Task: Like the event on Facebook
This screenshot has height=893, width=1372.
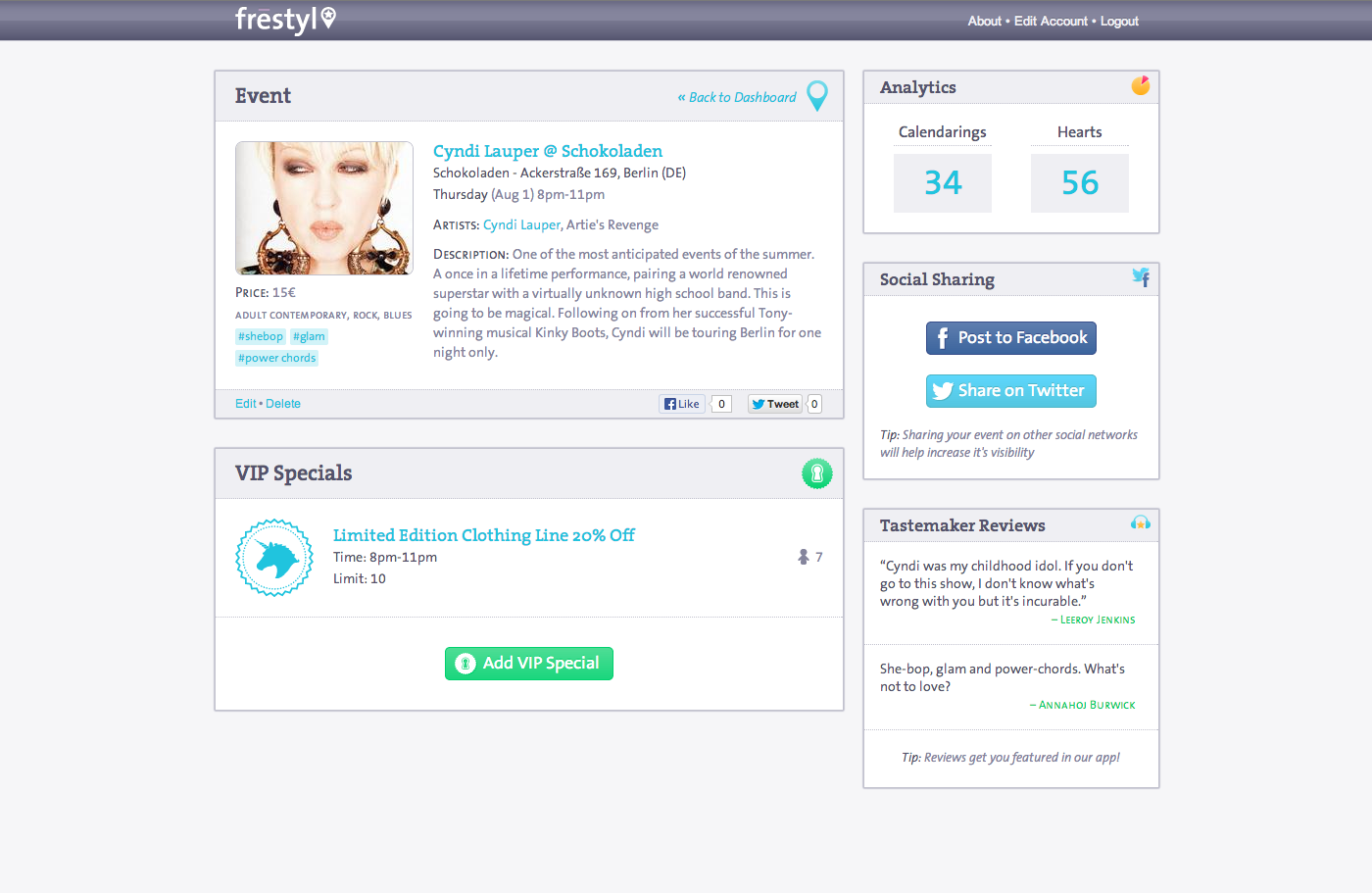Action: click(x=682, y=404)
